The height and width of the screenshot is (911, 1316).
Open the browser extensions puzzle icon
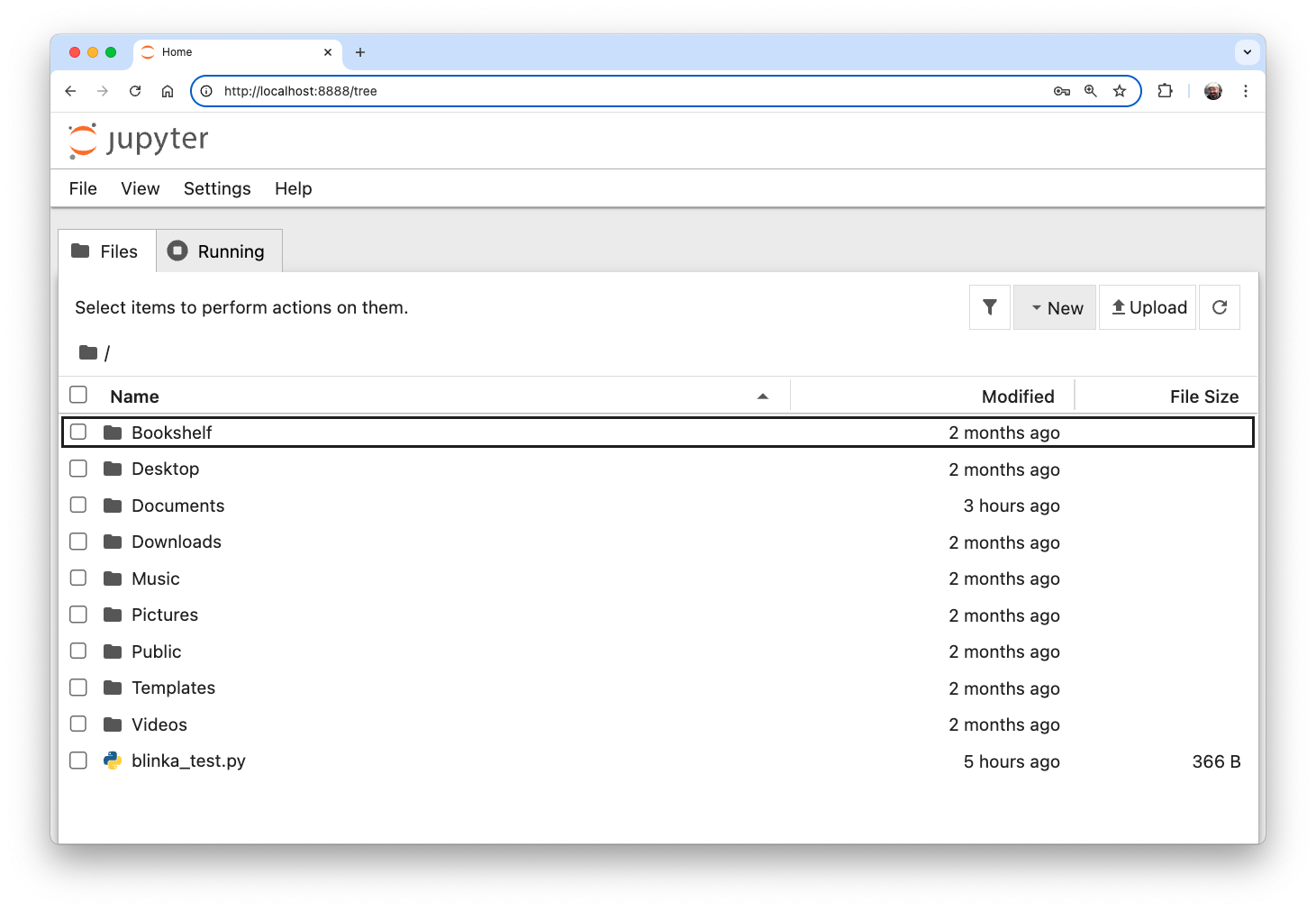coord(1166,91)
